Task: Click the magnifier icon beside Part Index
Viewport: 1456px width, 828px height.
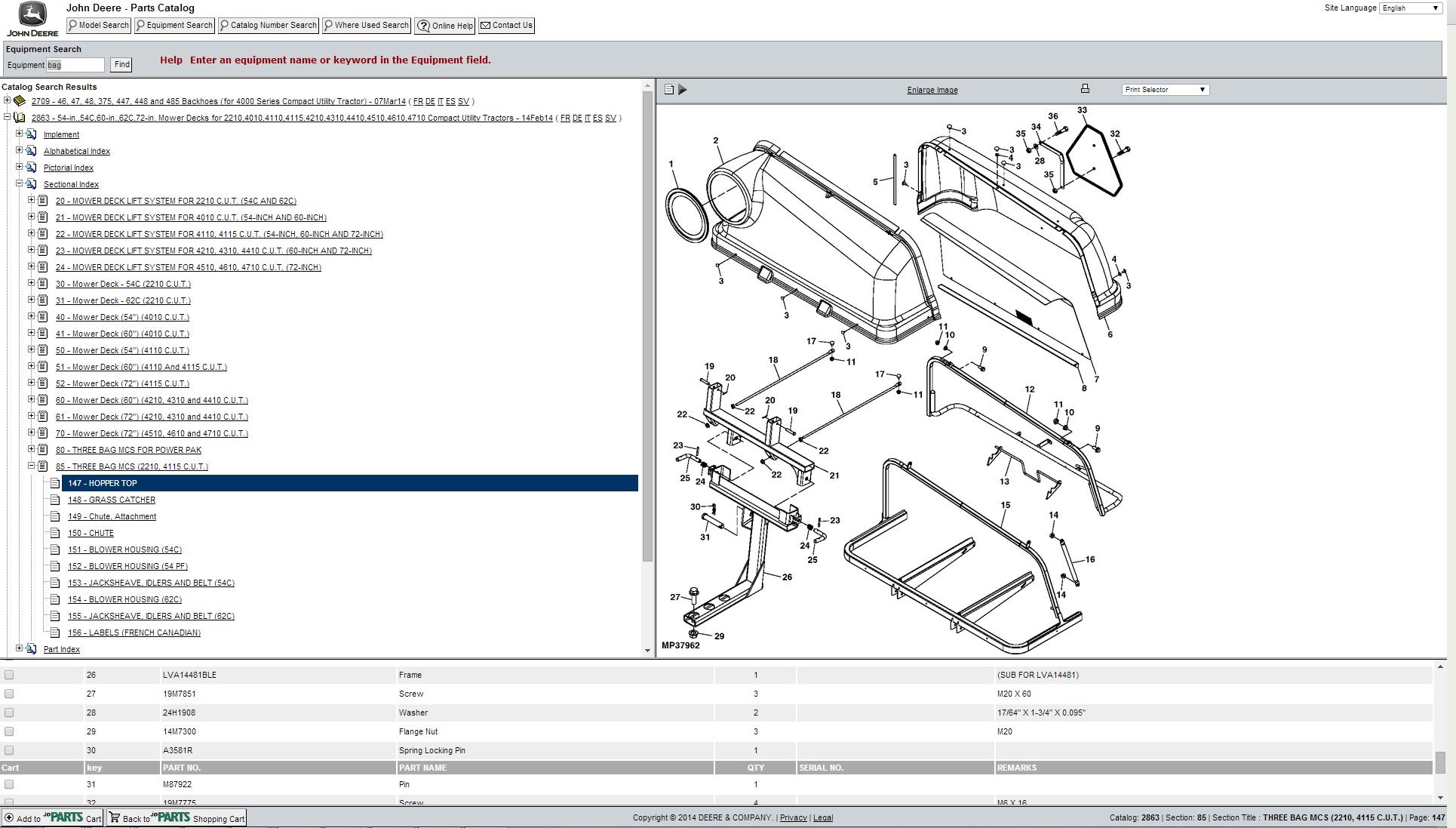Action: (32, 649)
